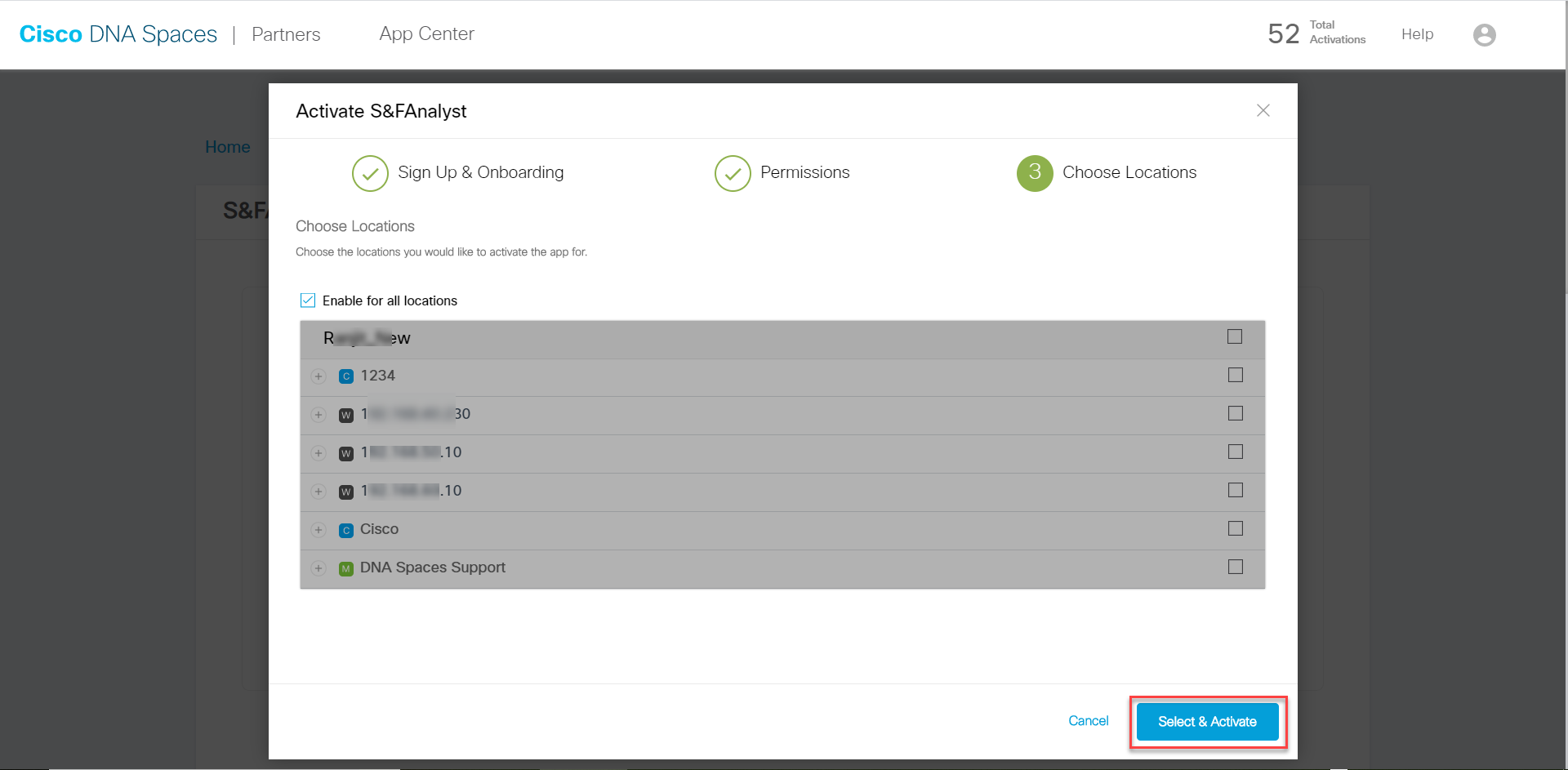Select the 1234 location name
Screen dimensions: 1568x770
pos(378,376)
